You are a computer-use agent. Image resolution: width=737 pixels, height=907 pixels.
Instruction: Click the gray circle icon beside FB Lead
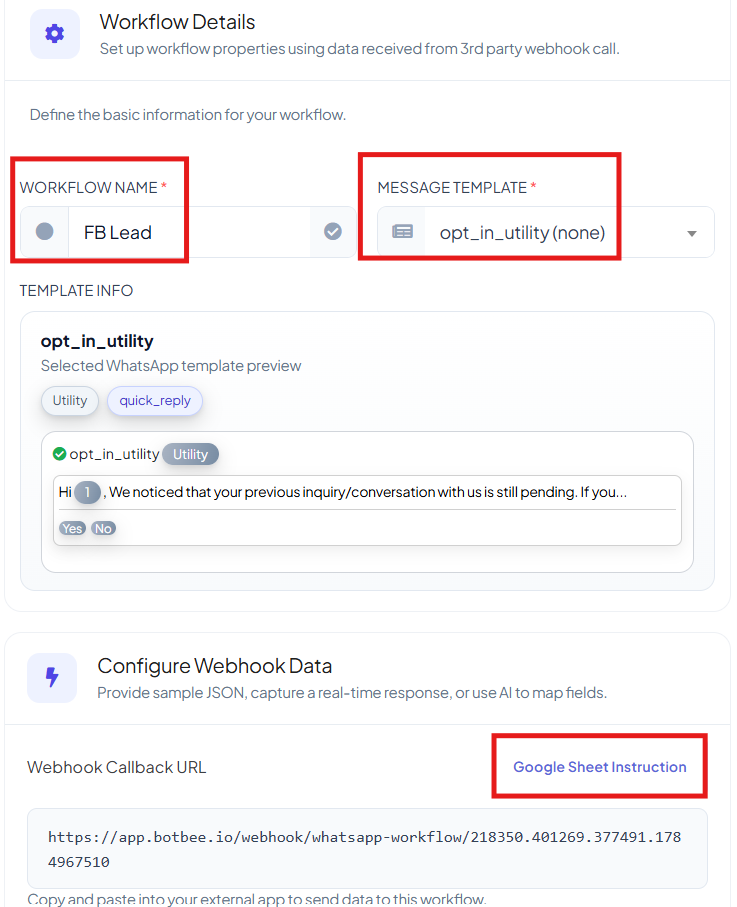45,232
